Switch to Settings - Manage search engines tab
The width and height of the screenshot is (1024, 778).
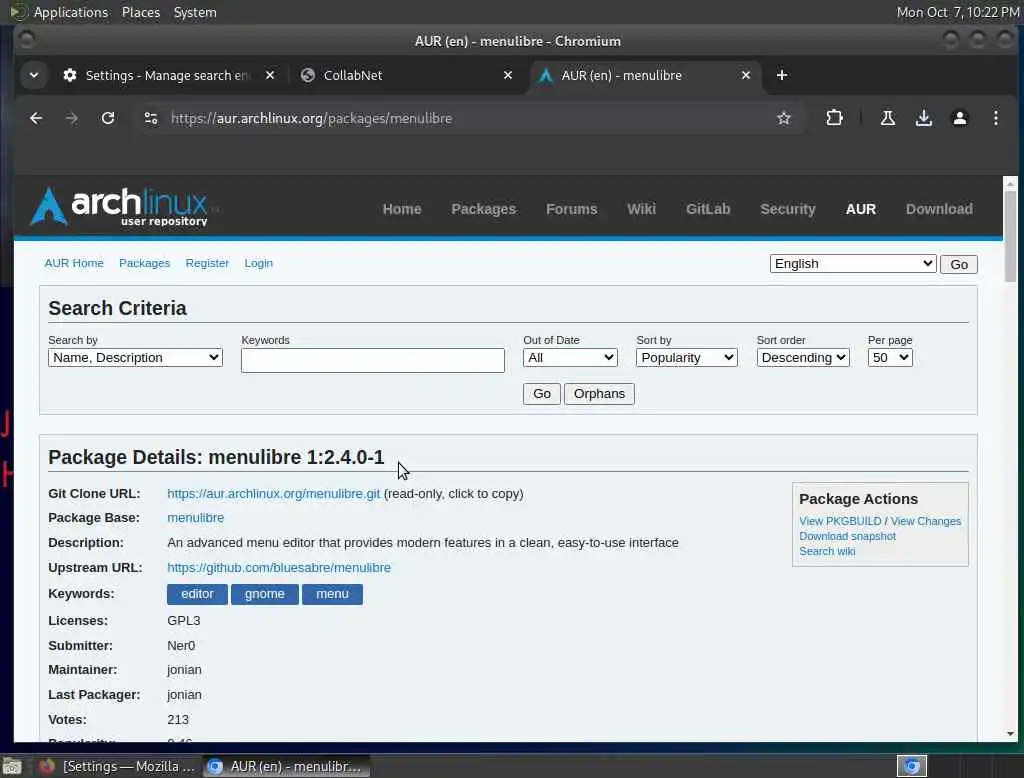(x=167, y=75)
